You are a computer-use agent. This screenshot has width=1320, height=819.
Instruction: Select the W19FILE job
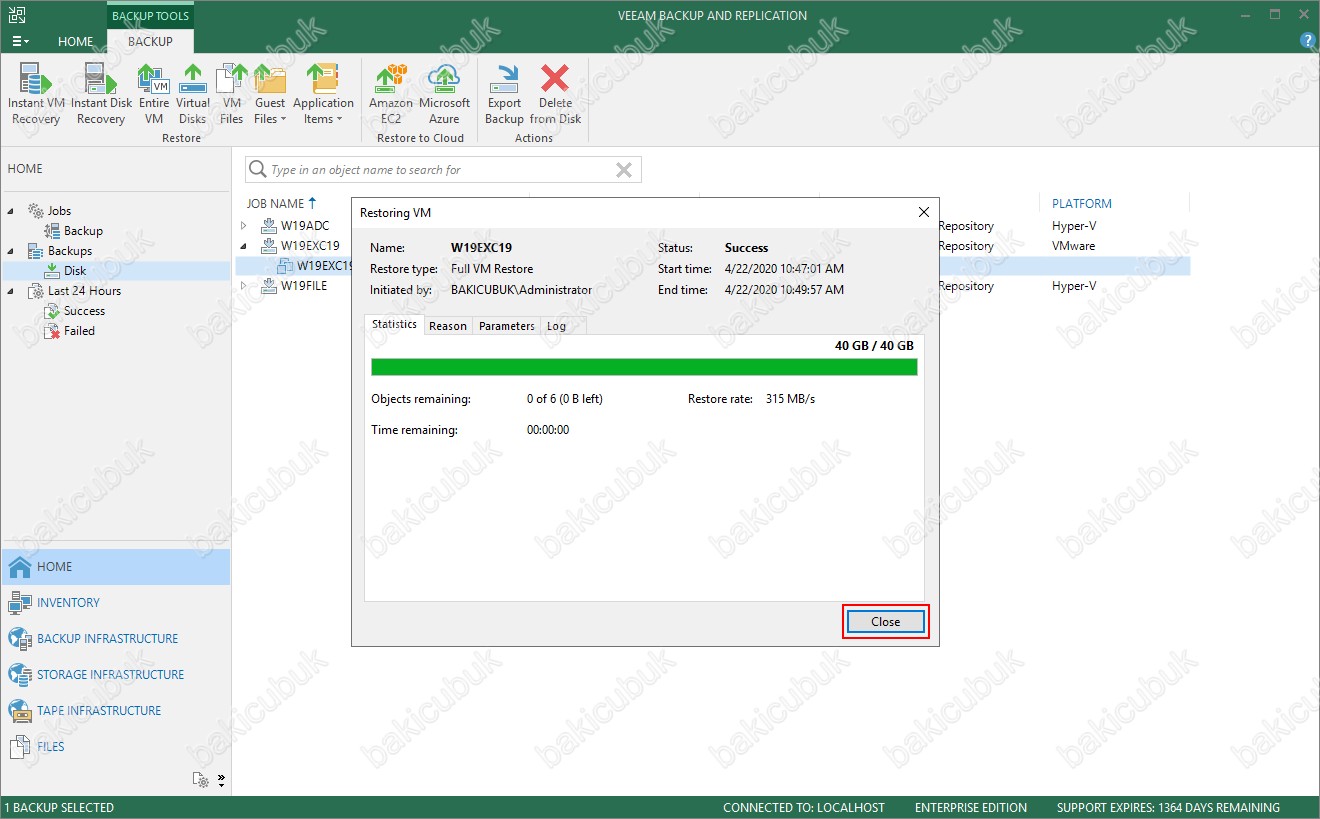click(305, 286)
